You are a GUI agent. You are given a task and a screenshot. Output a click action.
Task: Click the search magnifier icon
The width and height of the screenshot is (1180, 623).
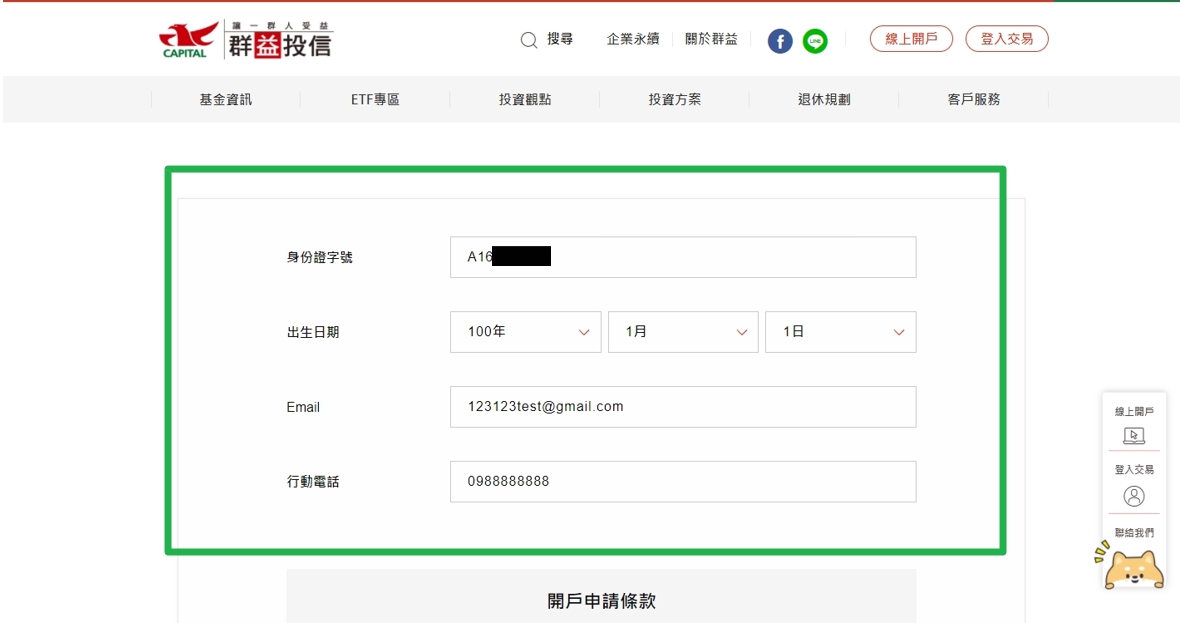[x=529, y=40]
